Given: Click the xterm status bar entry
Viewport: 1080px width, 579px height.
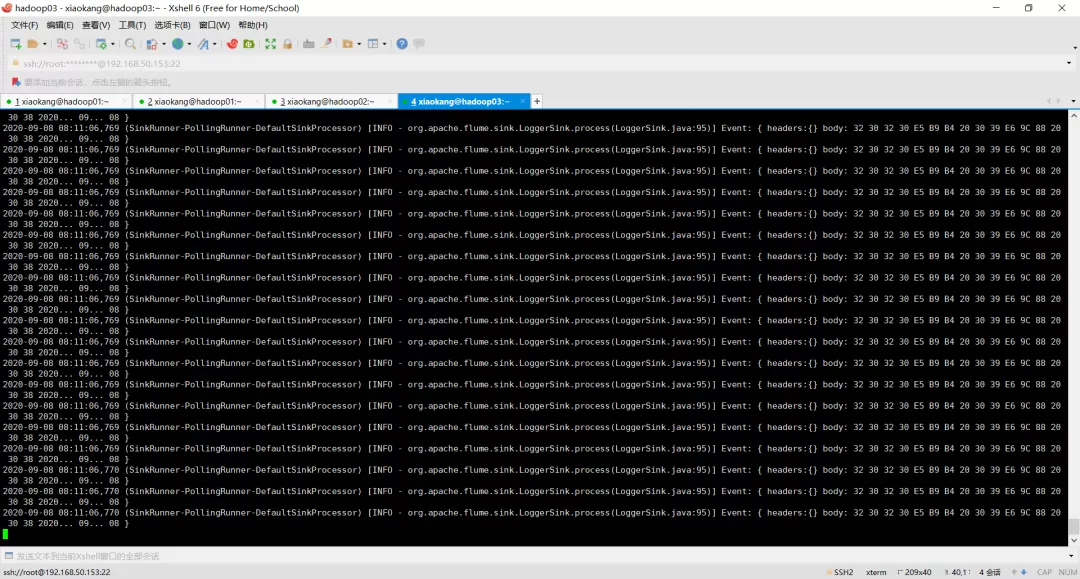Looking at the screenshot, I should click(876, 572).
